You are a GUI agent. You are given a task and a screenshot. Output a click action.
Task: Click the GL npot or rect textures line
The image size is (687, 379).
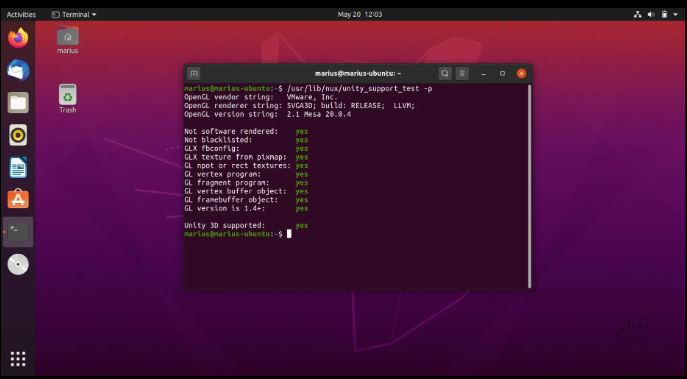[246, 166]
